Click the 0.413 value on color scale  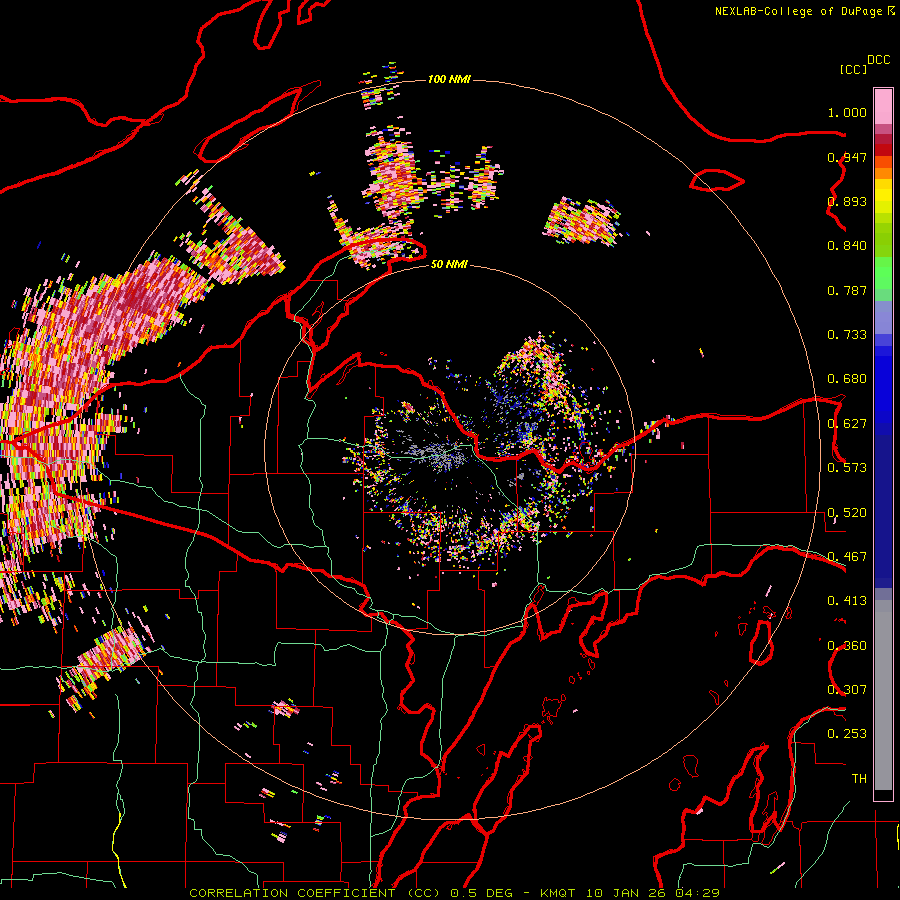pyautogui.click(x=847, y=601)
